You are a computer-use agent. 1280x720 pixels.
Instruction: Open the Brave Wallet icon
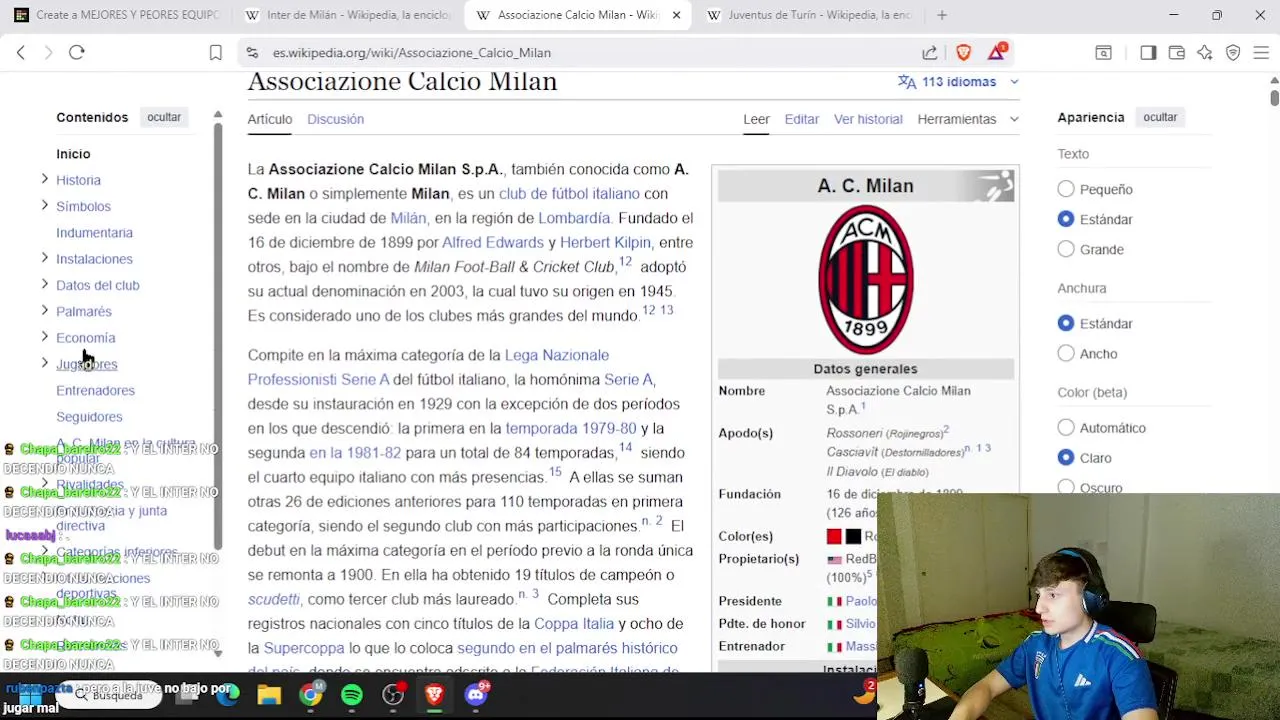[x=1177, y=53]
